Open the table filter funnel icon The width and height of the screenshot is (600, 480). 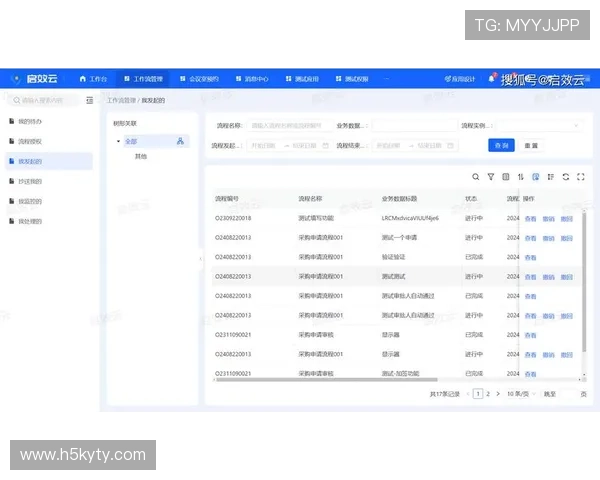click(491, 177)
